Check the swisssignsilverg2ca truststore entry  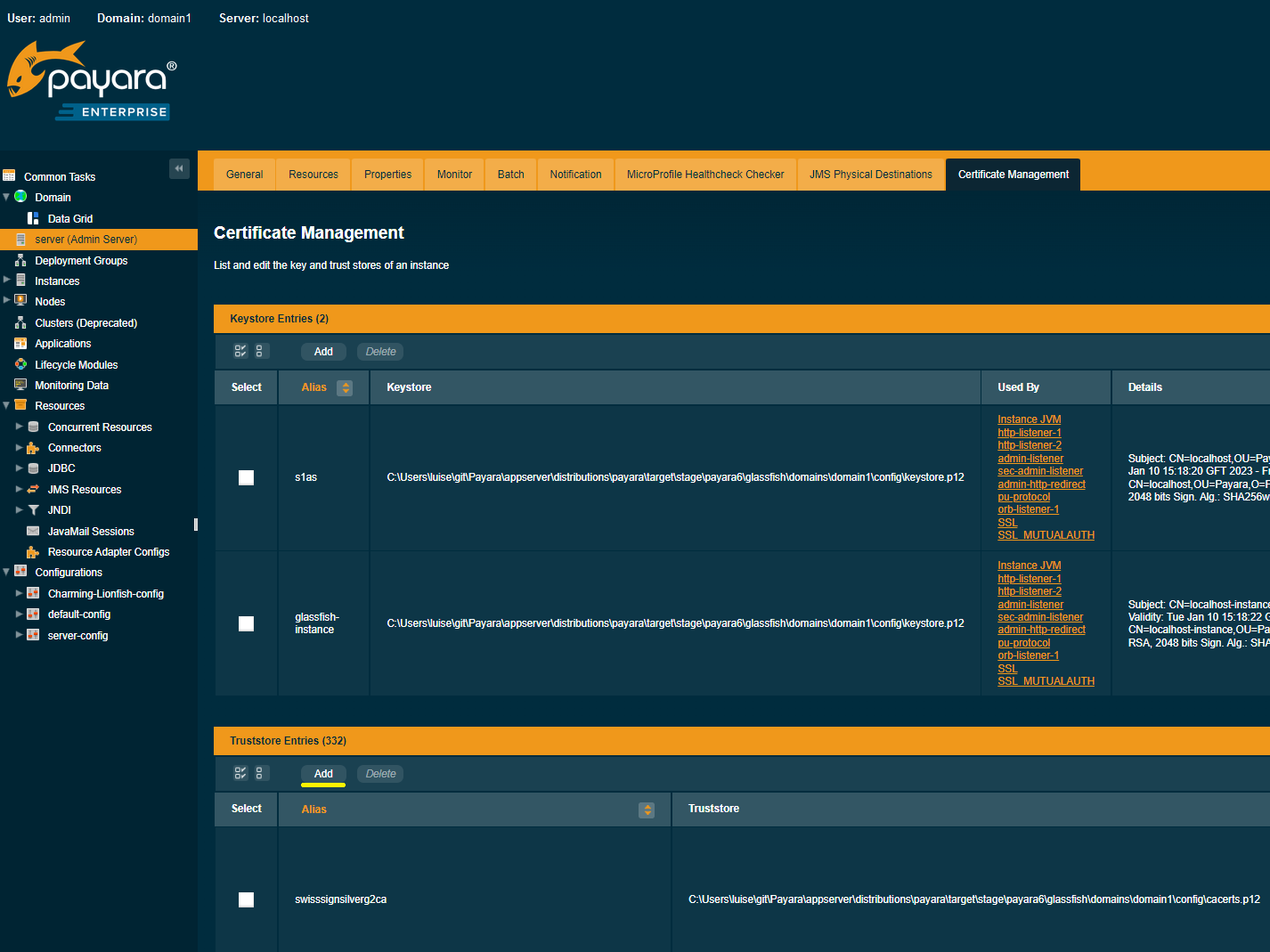click(x=246, y=899)
